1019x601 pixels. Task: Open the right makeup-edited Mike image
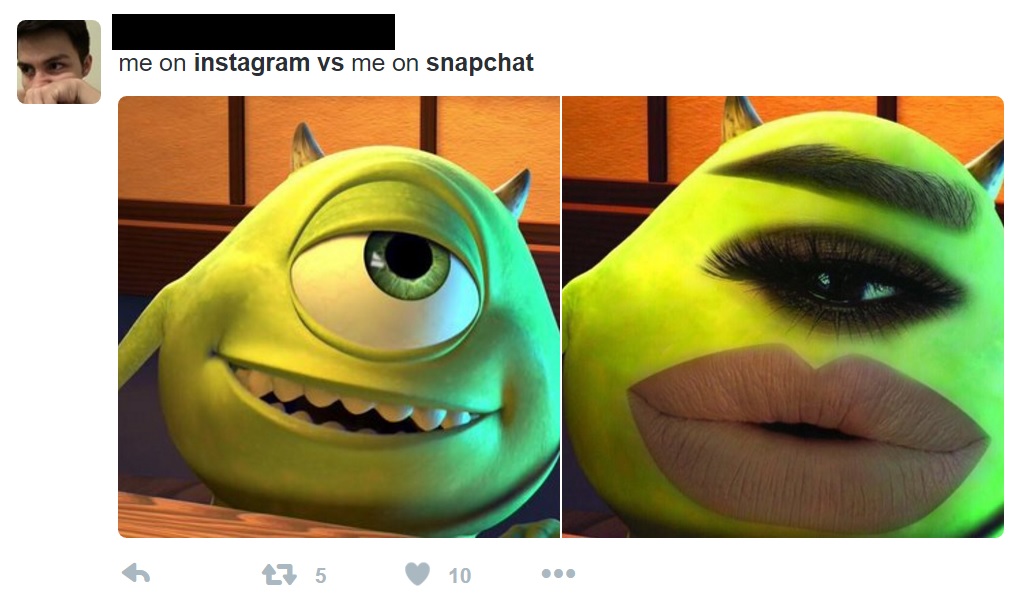(x=783, y=317)
